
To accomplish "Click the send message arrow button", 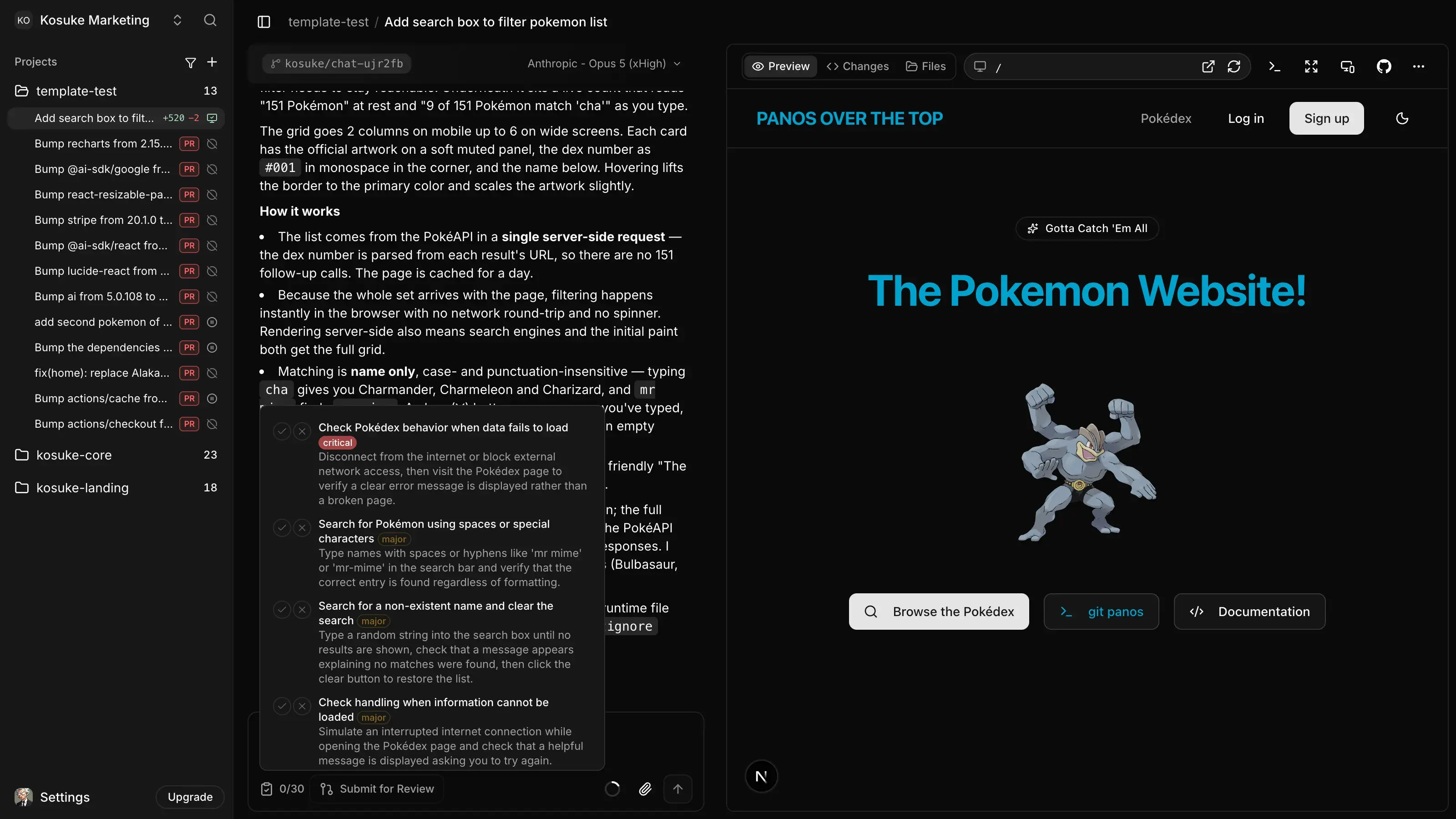I will point(677,789).
